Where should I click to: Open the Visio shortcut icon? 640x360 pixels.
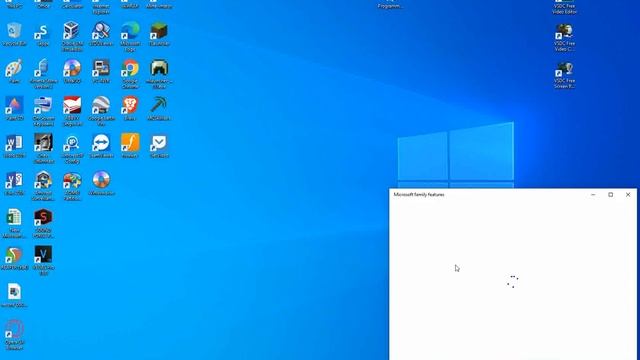pyautogui.click(x=14, y=181)
